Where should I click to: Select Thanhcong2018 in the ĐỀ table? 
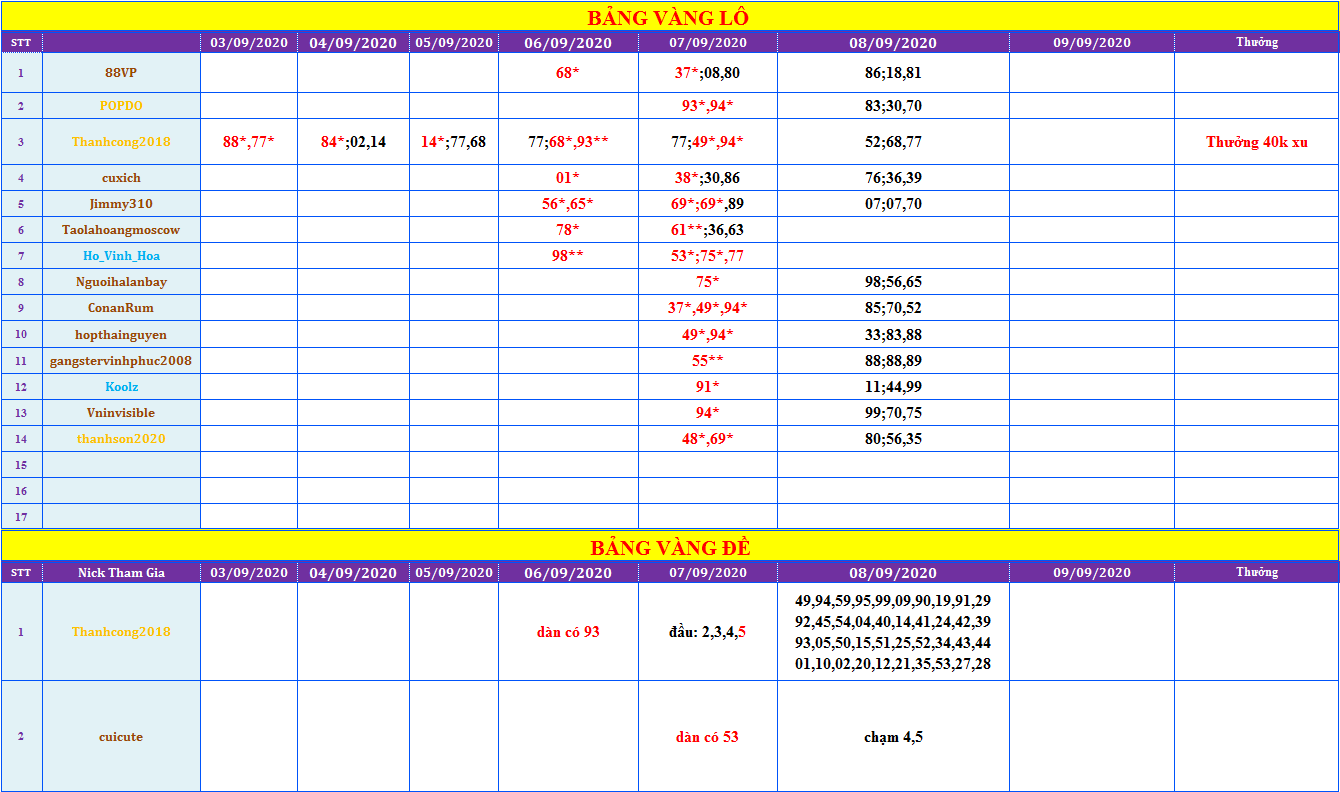[x=121, y=632]
